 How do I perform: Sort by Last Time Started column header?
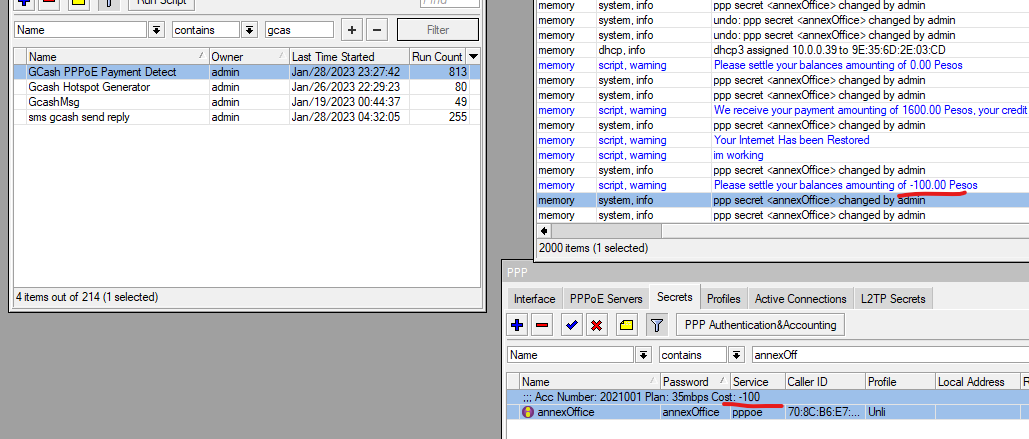click(349, 56)
